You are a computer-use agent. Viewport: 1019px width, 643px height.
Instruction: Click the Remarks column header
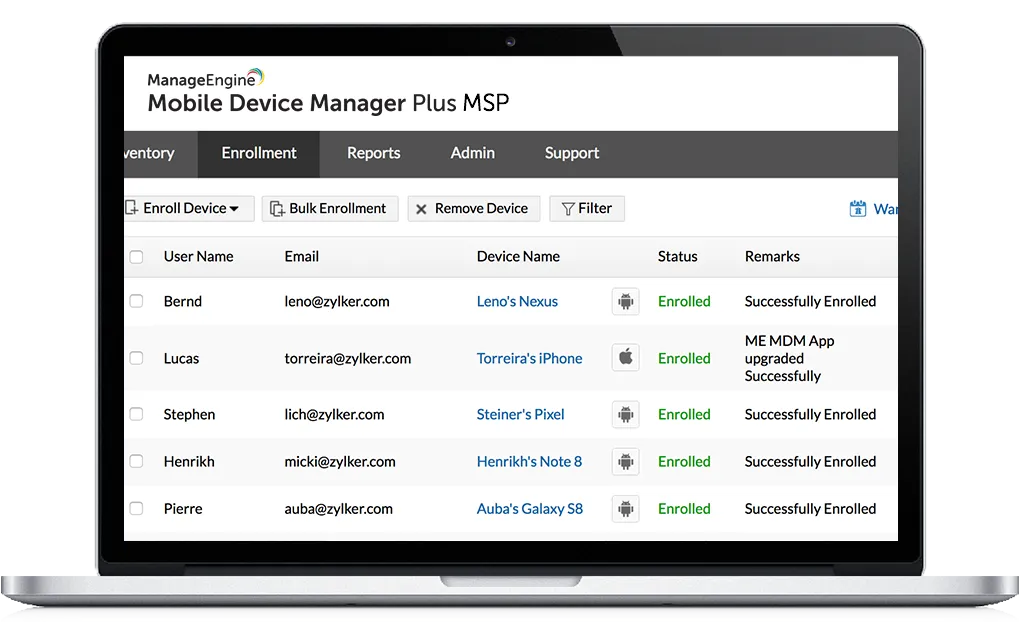click(x=772, y=257)
